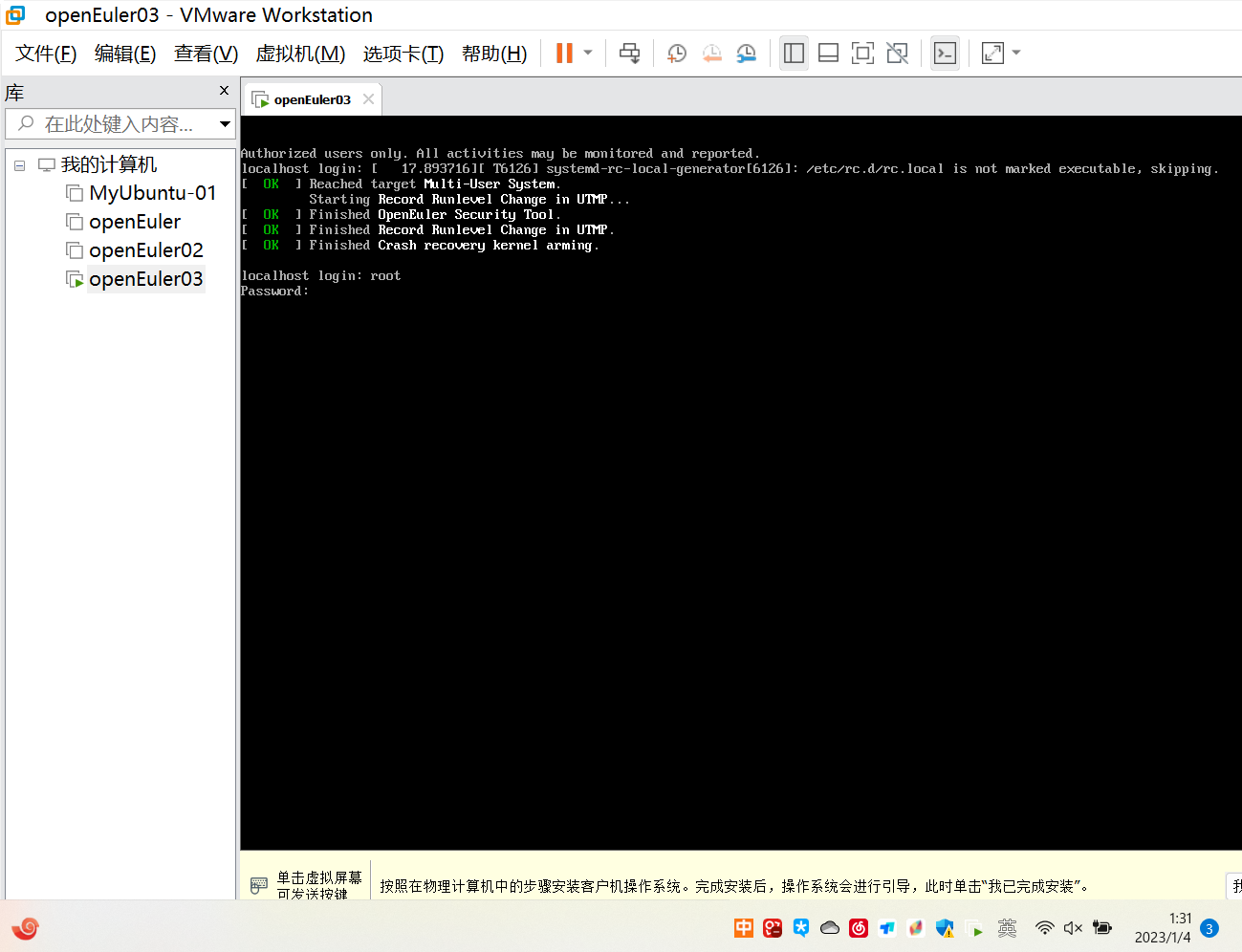Image resolution: width=1242 pixels, height=952 pixels.
Task: Click the keyboard hint icon
Action: (258, 886)
